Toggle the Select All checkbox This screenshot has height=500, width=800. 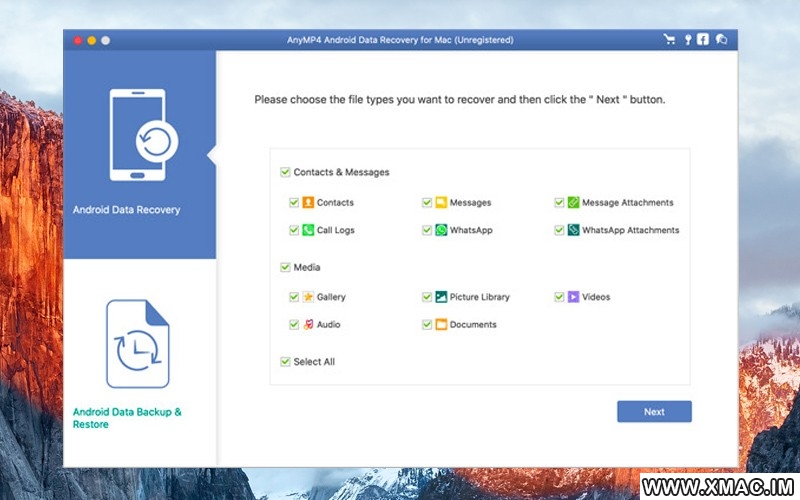(285, 362)
